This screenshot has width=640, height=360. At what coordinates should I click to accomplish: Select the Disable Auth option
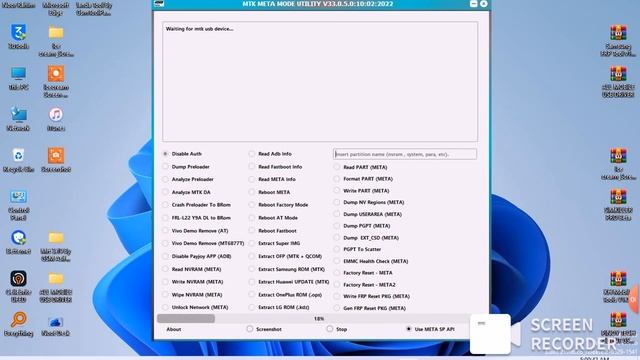pyautogui.click(x=183, y=154)
